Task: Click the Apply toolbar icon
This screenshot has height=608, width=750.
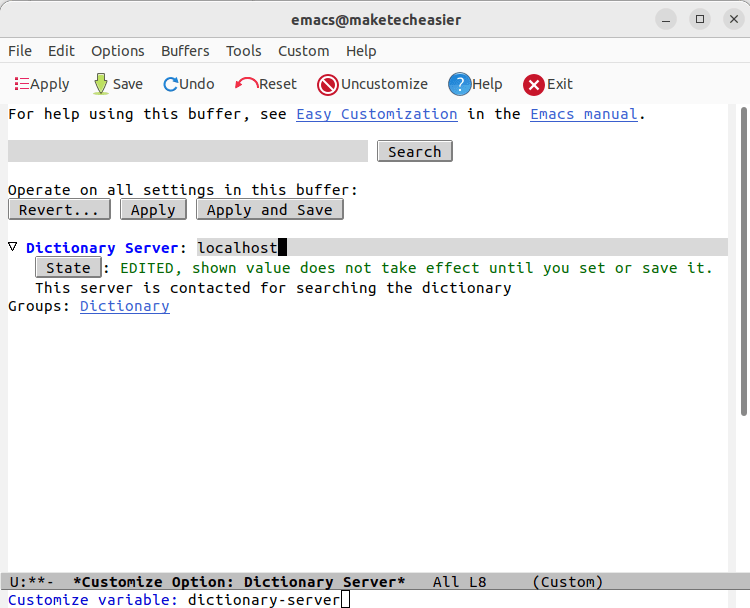Action: pos(42,84)
